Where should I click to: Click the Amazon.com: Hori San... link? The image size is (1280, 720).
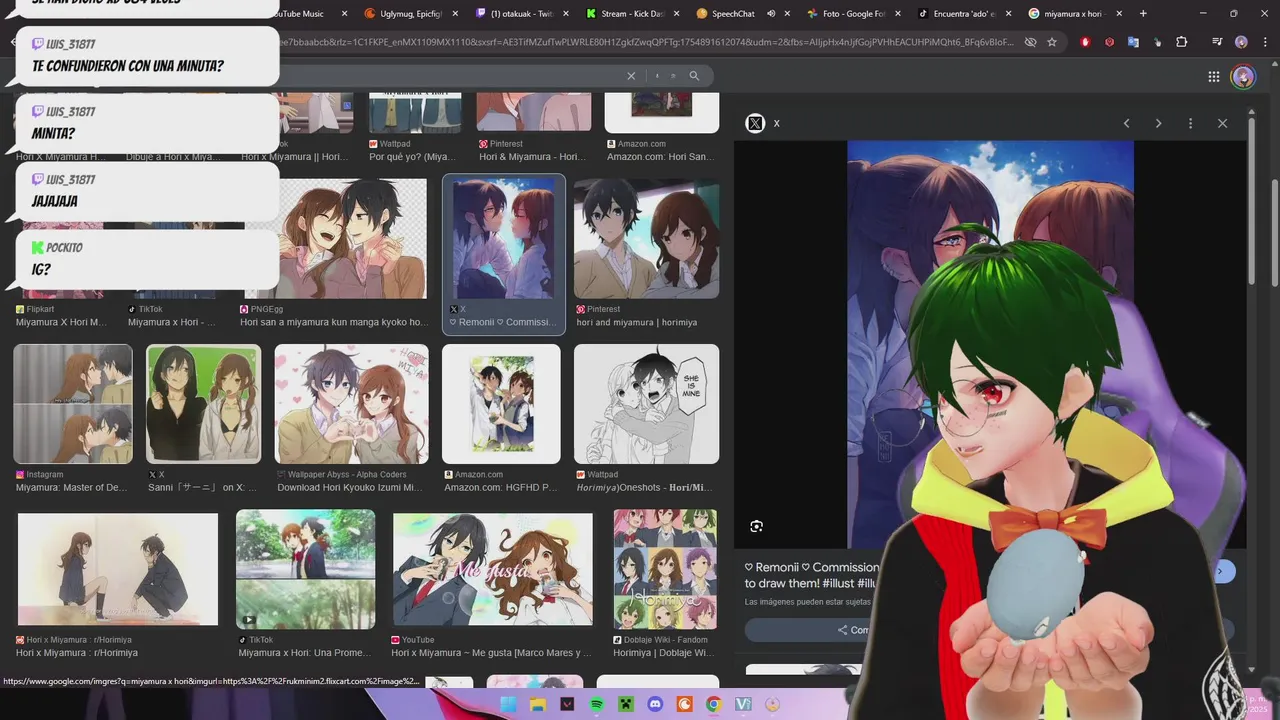660,157
